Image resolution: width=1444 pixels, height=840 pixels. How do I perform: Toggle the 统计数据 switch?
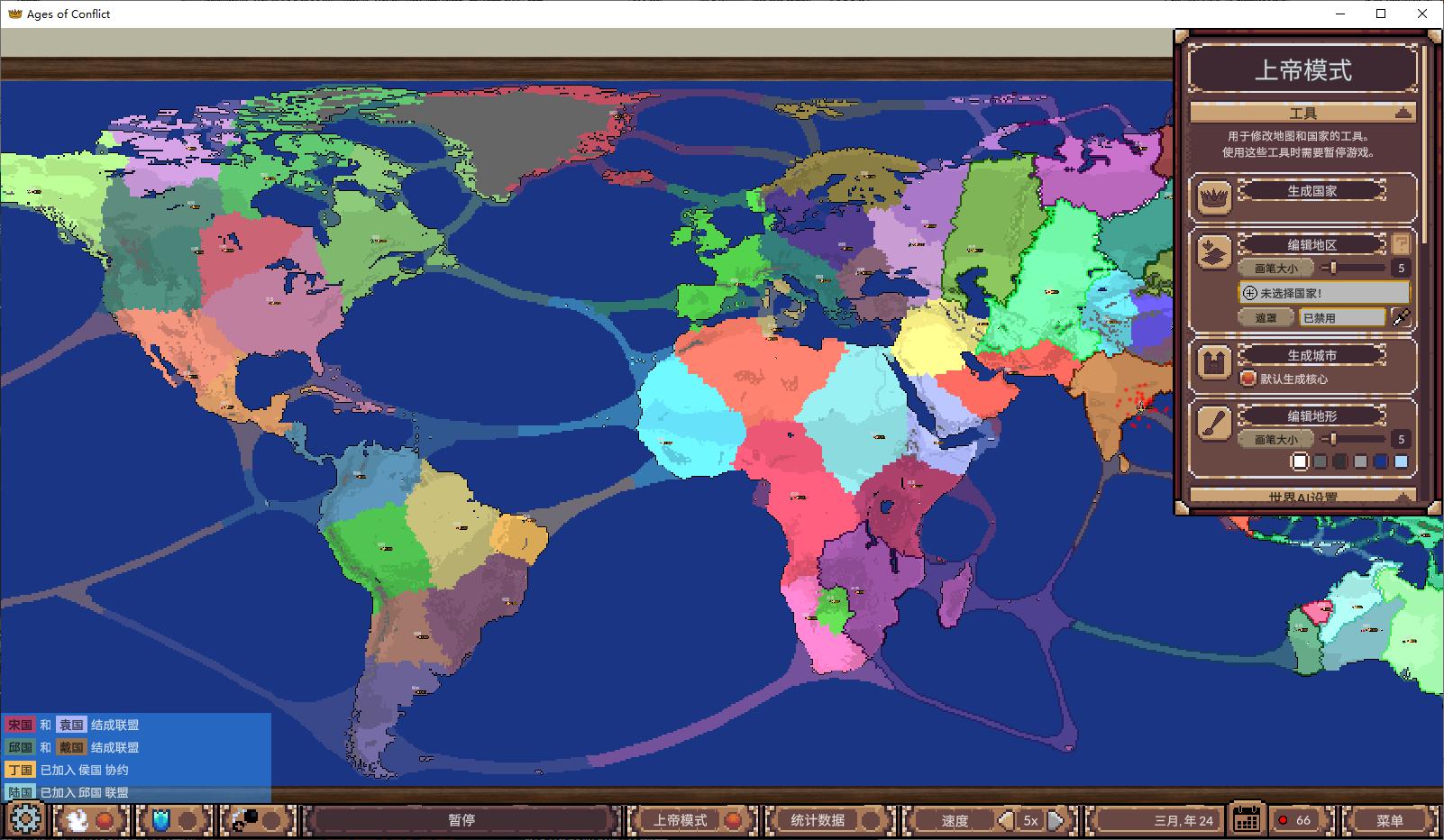point(869,820)
